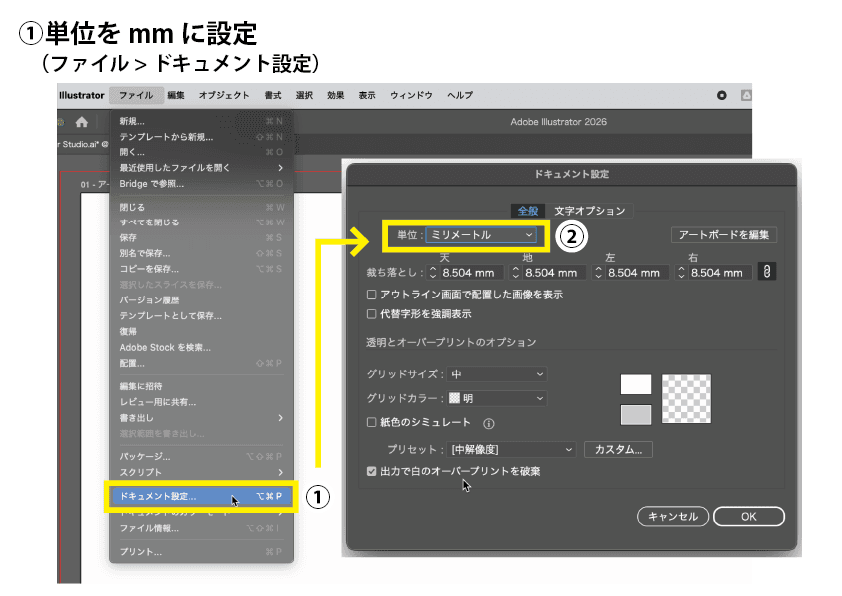Open the 編集 menu

click(176, 96)
